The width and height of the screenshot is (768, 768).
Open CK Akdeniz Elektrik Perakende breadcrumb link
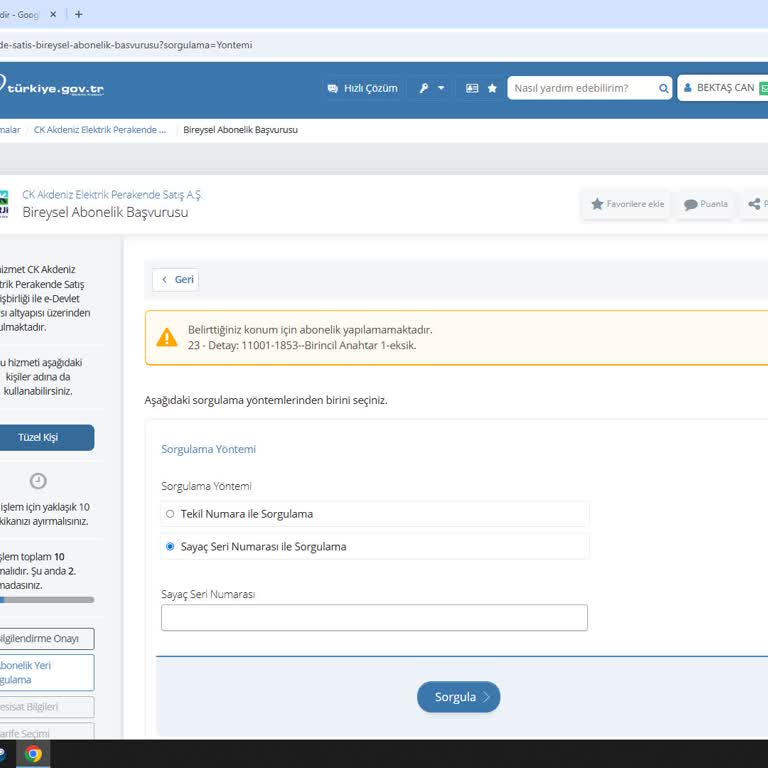(x=100, y=130)
